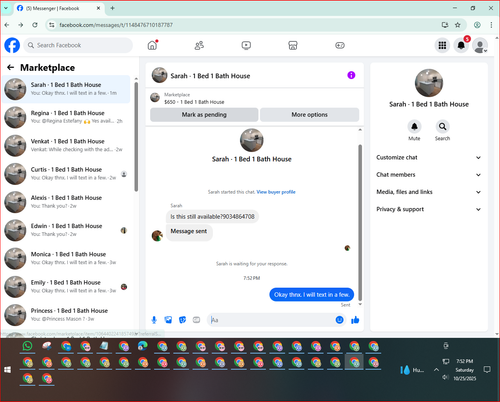Go back a page in Chrome
This screenshot has height=402, width=500.
(7, 25)
